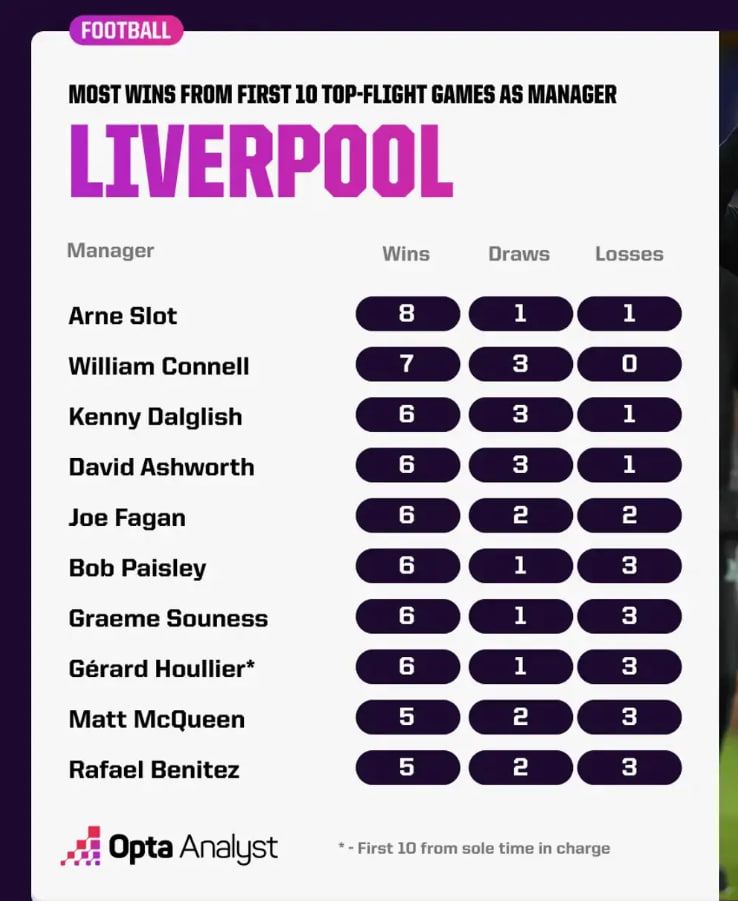Select the Arne Slot manager name

tap(122, 316)
